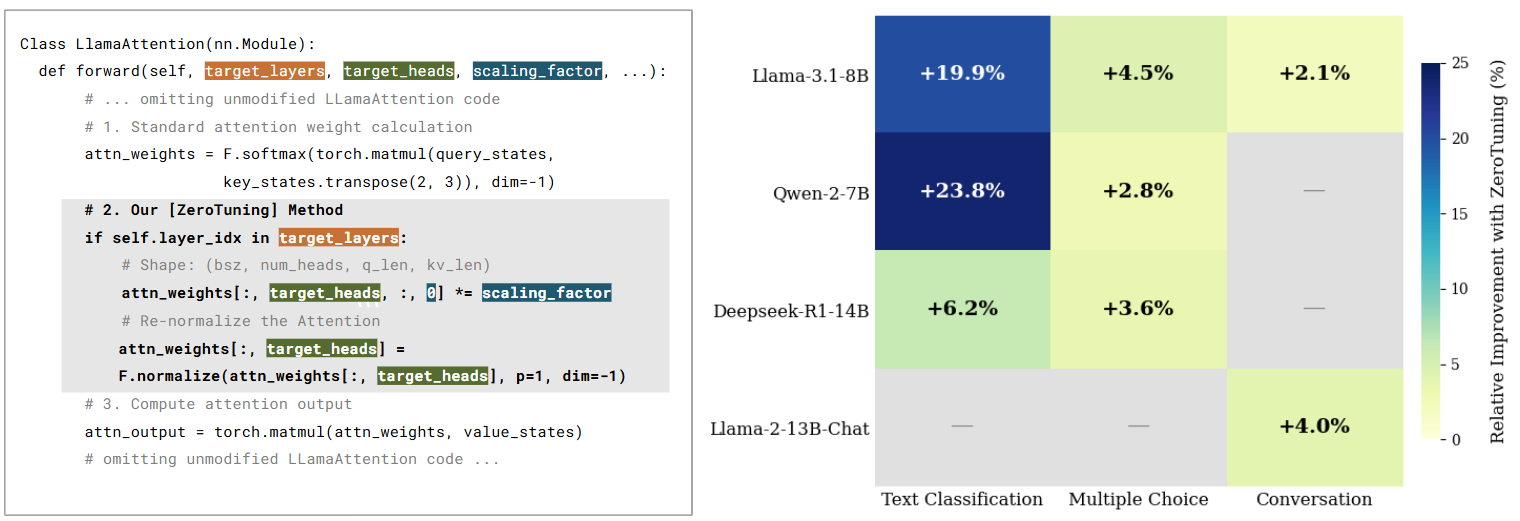Screen dimensions: 1520x521
Task: Select the +4.0% Llama-2-13B-Chat cell
Action: (x=1314, y=426)
